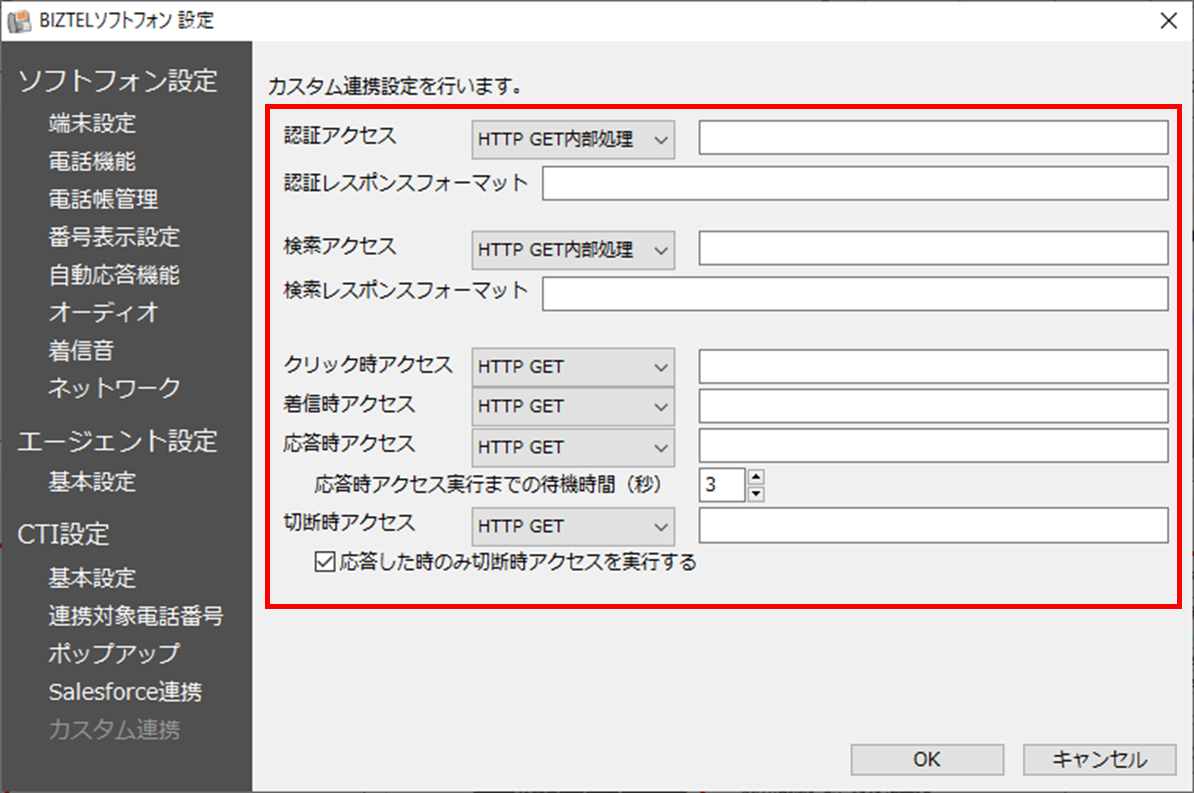The image size is (1194, 793).
Task: Open the クリック時アクセス HTTP GET dropdown
Action: 572,367
